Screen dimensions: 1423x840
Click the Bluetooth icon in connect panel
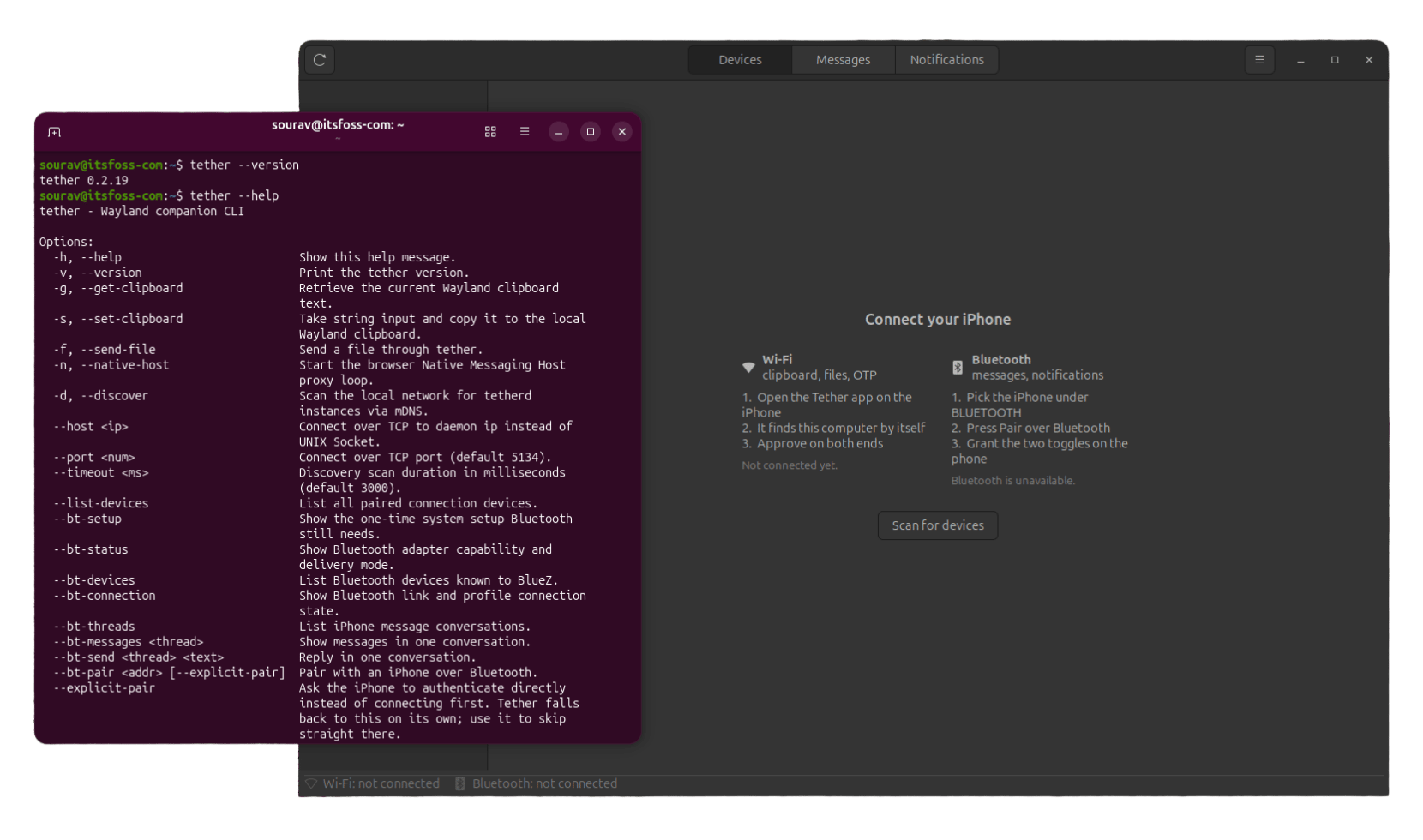point(958,368)
